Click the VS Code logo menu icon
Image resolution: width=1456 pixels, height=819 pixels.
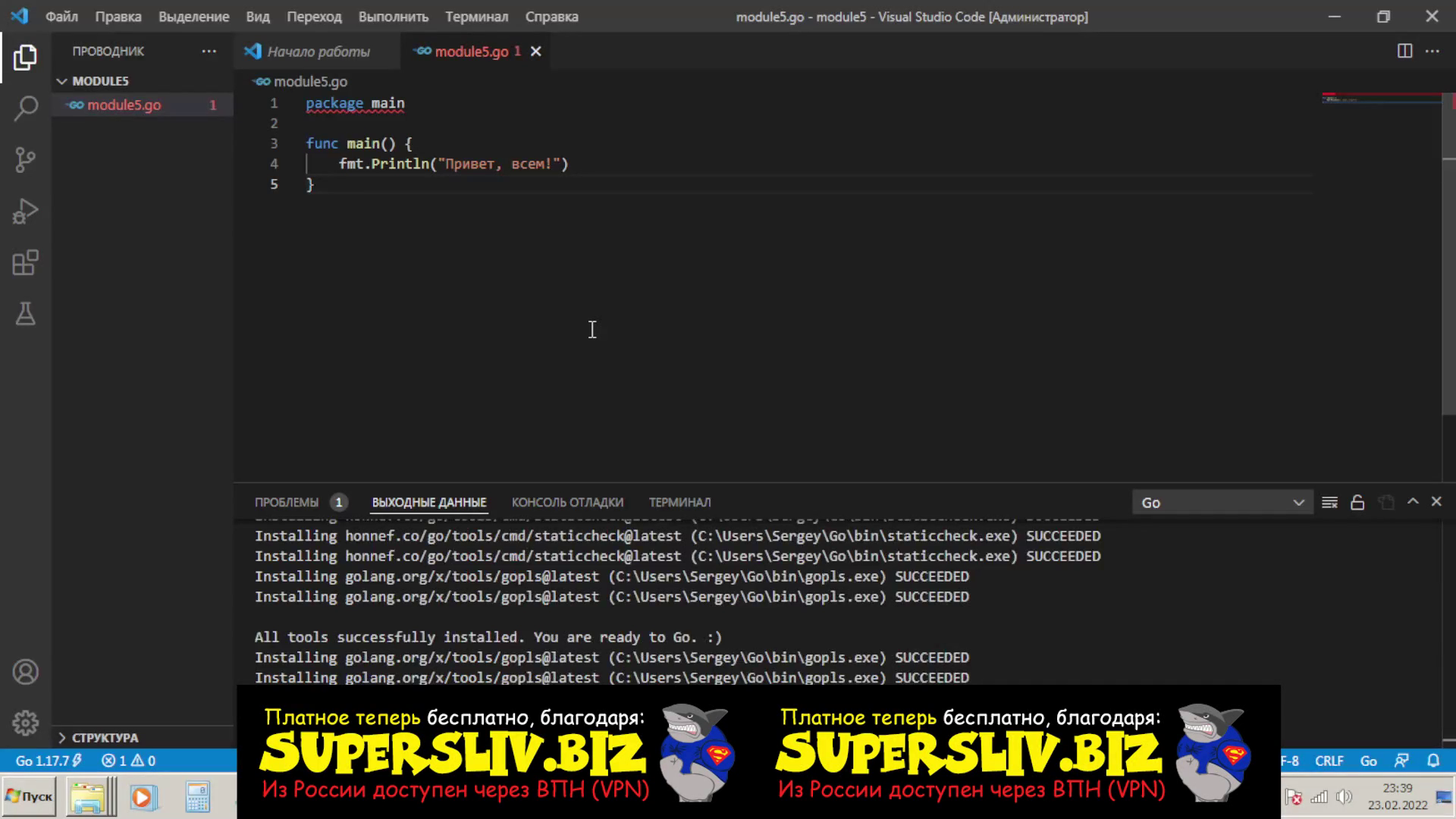click(x=20, y=16)
